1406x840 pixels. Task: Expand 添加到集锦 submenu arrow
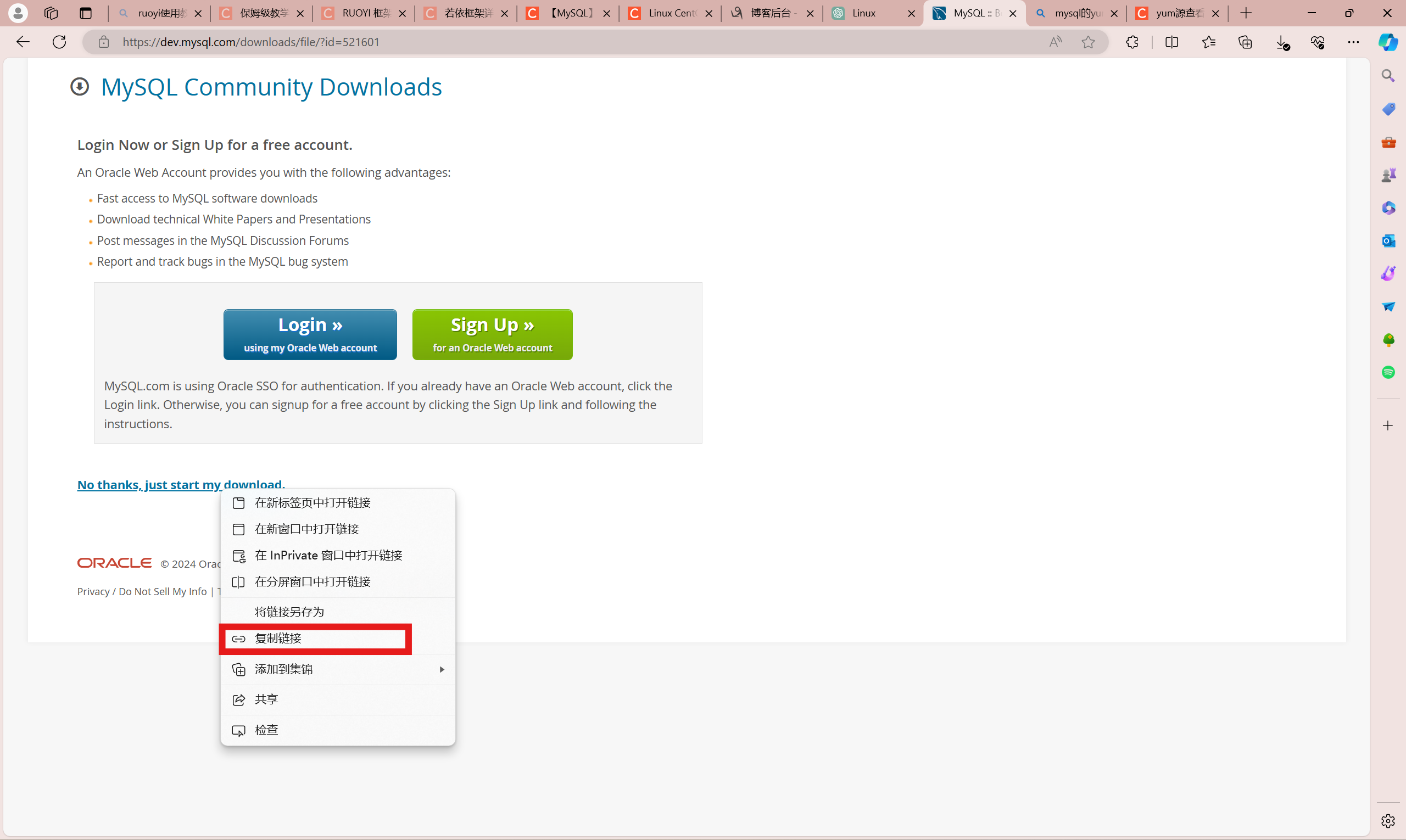(442, 669)
